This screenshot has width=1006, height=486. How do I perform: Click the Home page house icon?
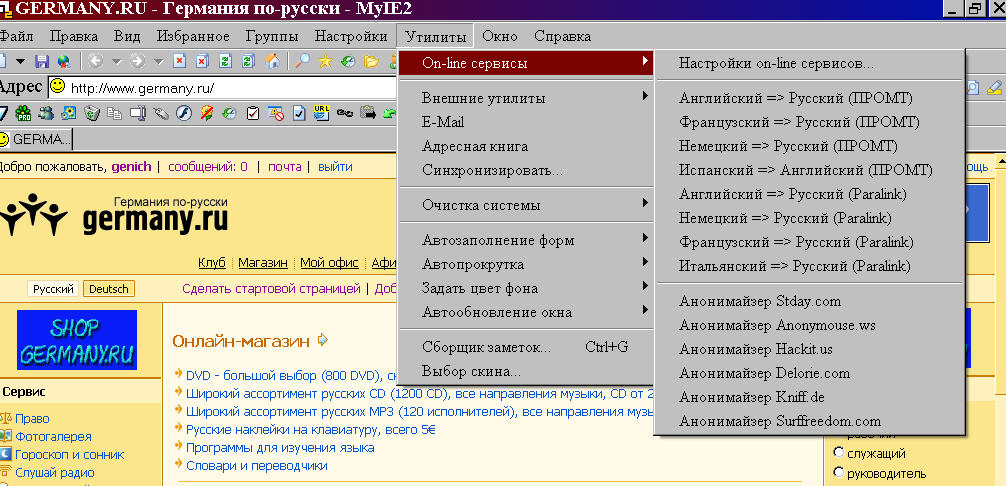pyautogui.click(x=273, y=62)
